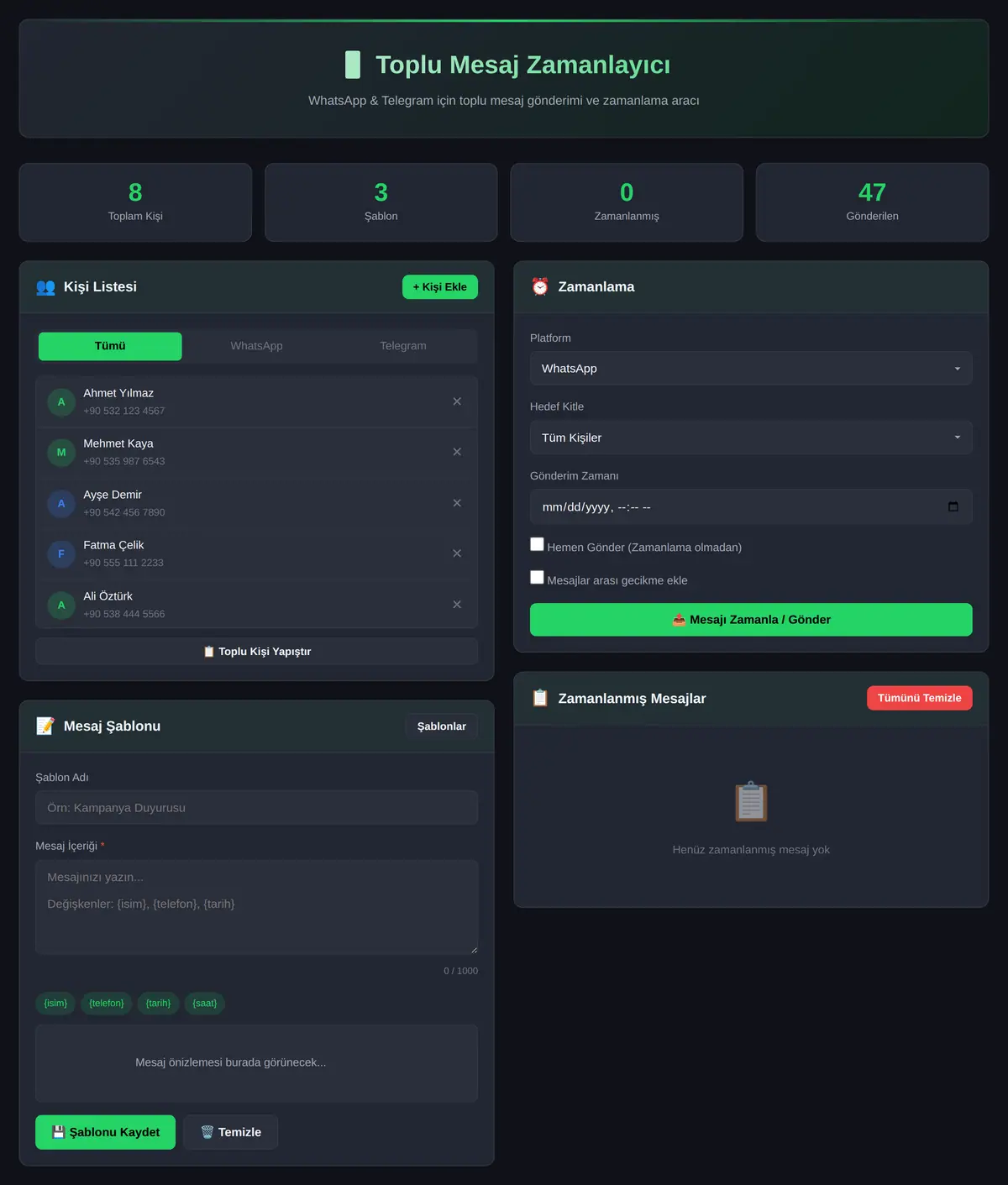Click large empty-state clipboard icon

click(751, 802)
